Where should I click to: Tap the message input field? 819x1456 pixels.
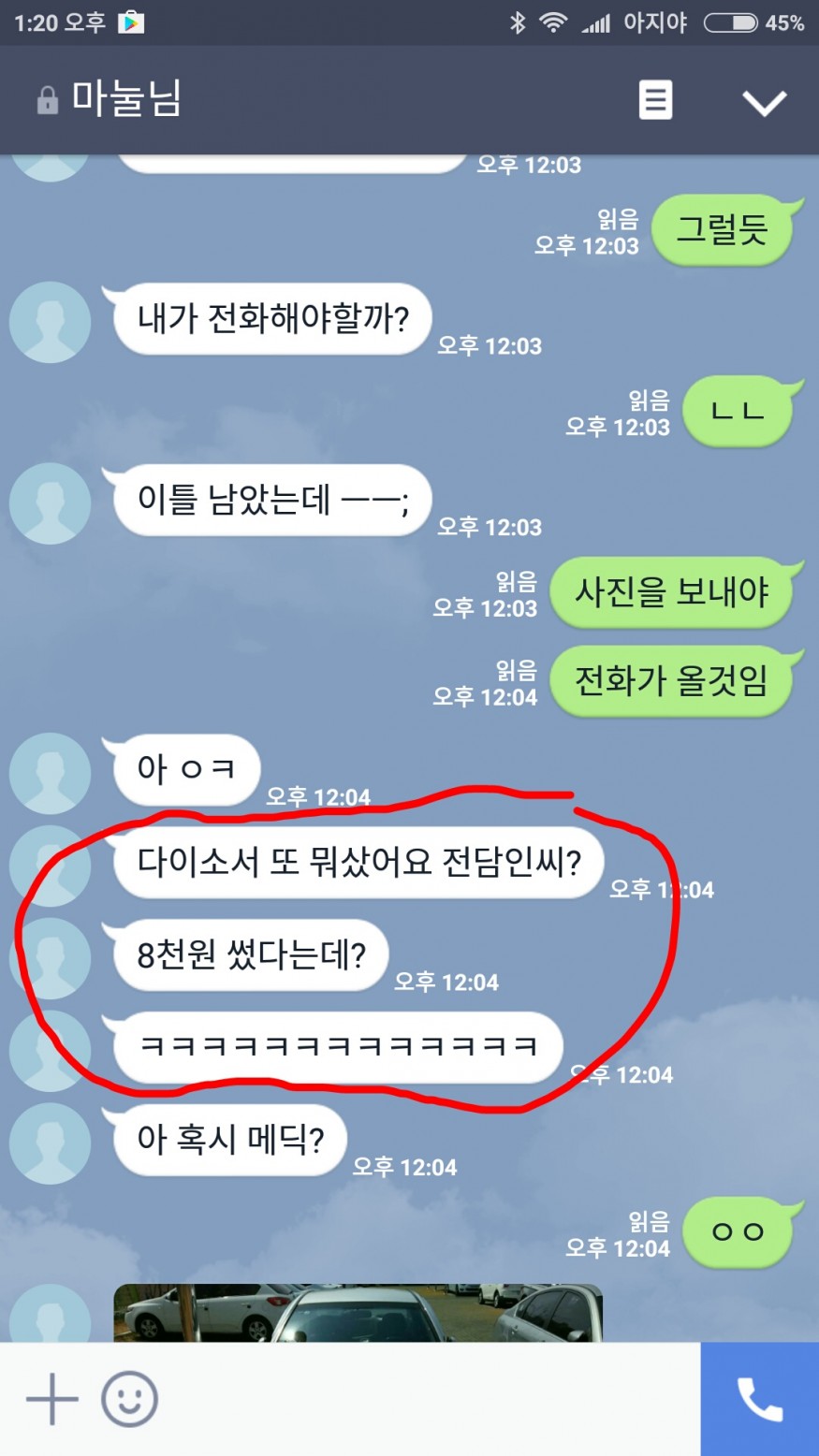(x=426, y=1399)
